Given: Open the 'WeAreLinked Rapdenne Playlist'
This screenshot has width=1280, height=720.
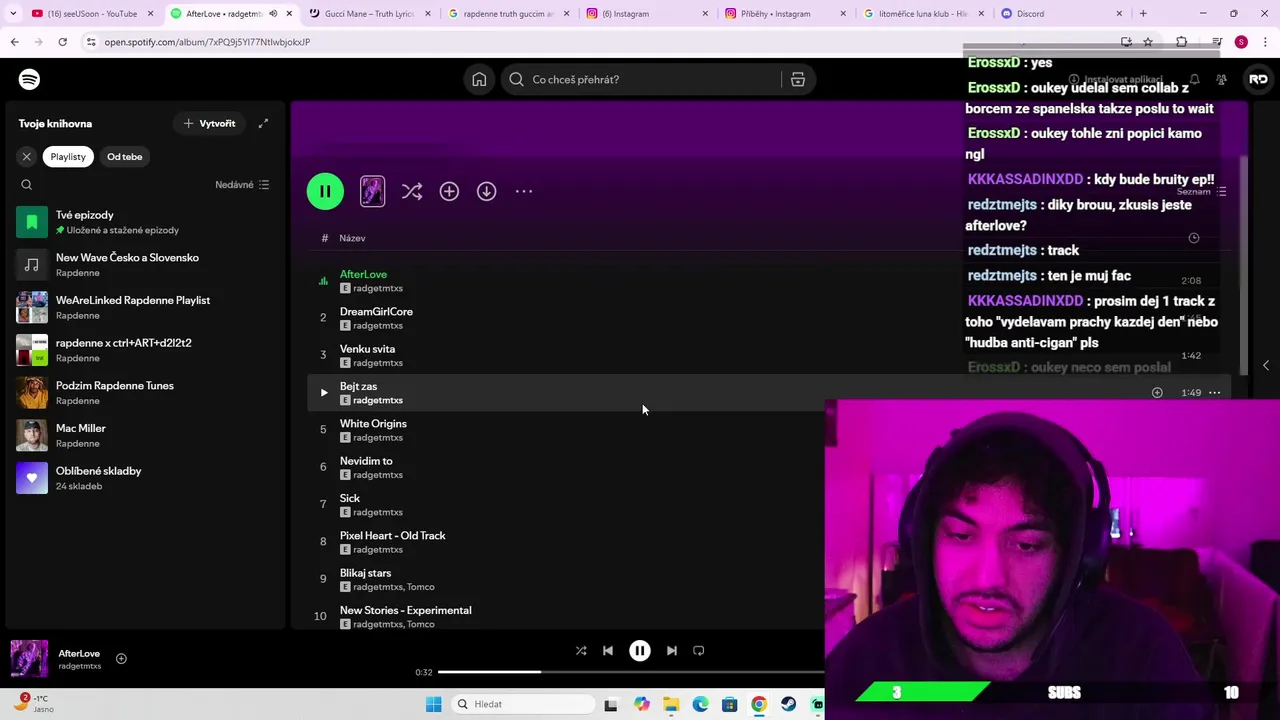Looking at the screenshot, I should click(x=145, y=307).
